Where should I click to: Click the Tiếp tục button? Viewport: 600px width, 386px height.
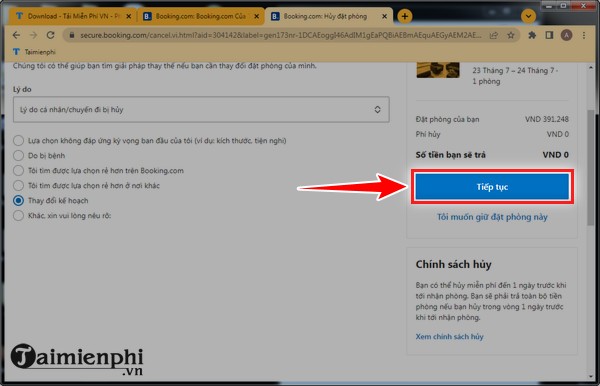[x=492, y=187]
